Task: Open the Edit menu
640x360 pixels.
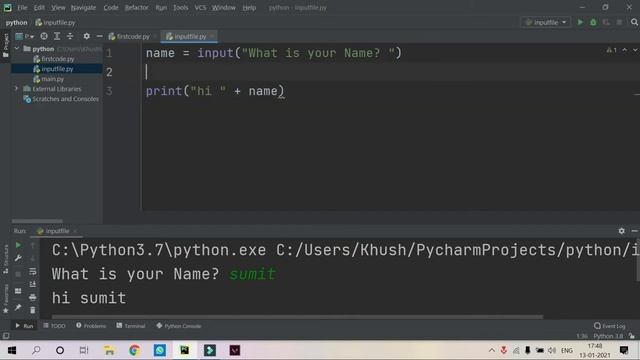Action: tap(39, 7)
